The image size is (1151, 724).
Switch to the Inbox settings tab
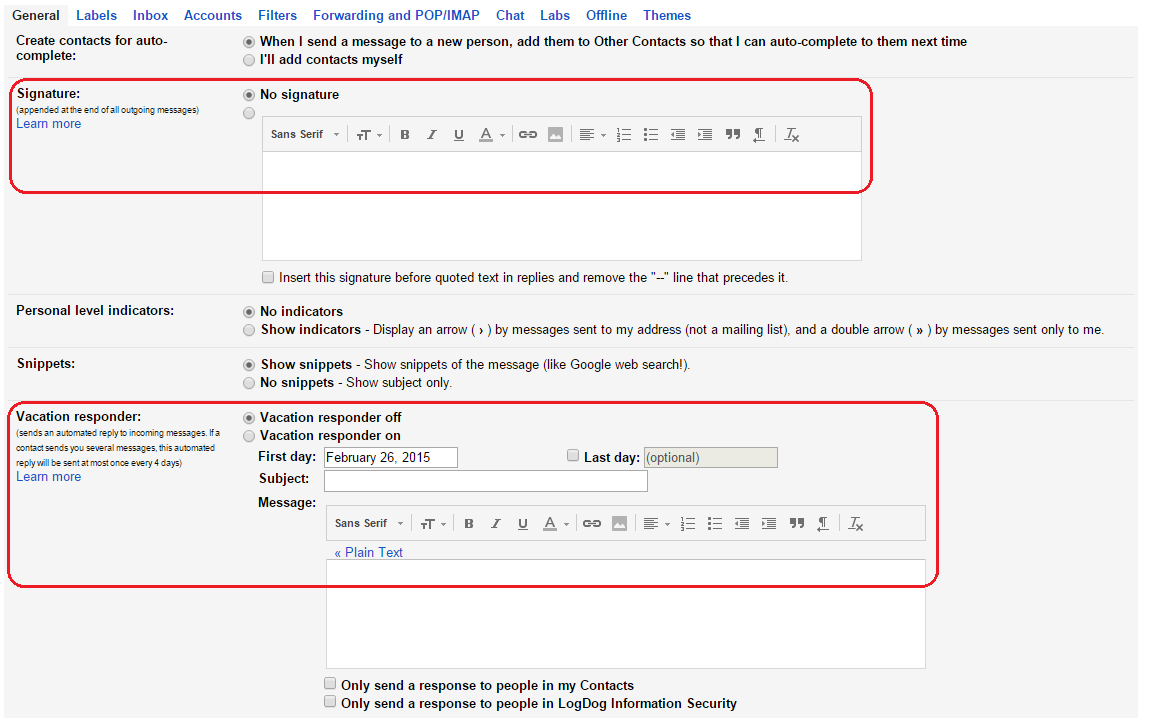(x=150, y=15)
